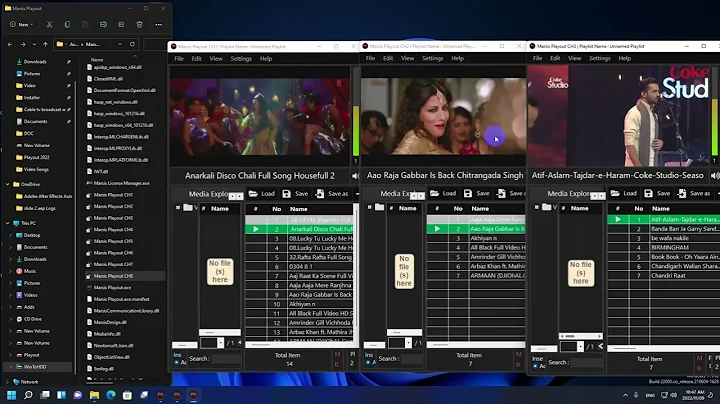The width and height of the screenshot is (720, 404).
Task: Open page number dropdown in CH2 Media Explorer
Action: coord(408,343)
